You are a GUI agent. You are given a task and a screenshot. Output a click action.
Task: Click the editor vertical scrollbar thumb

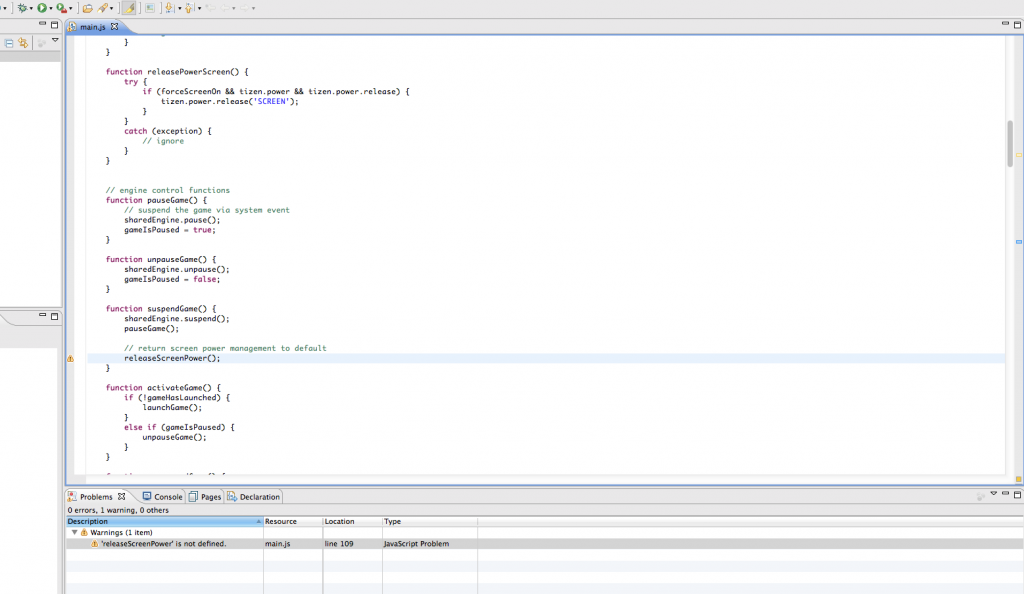coord(1010,143)
